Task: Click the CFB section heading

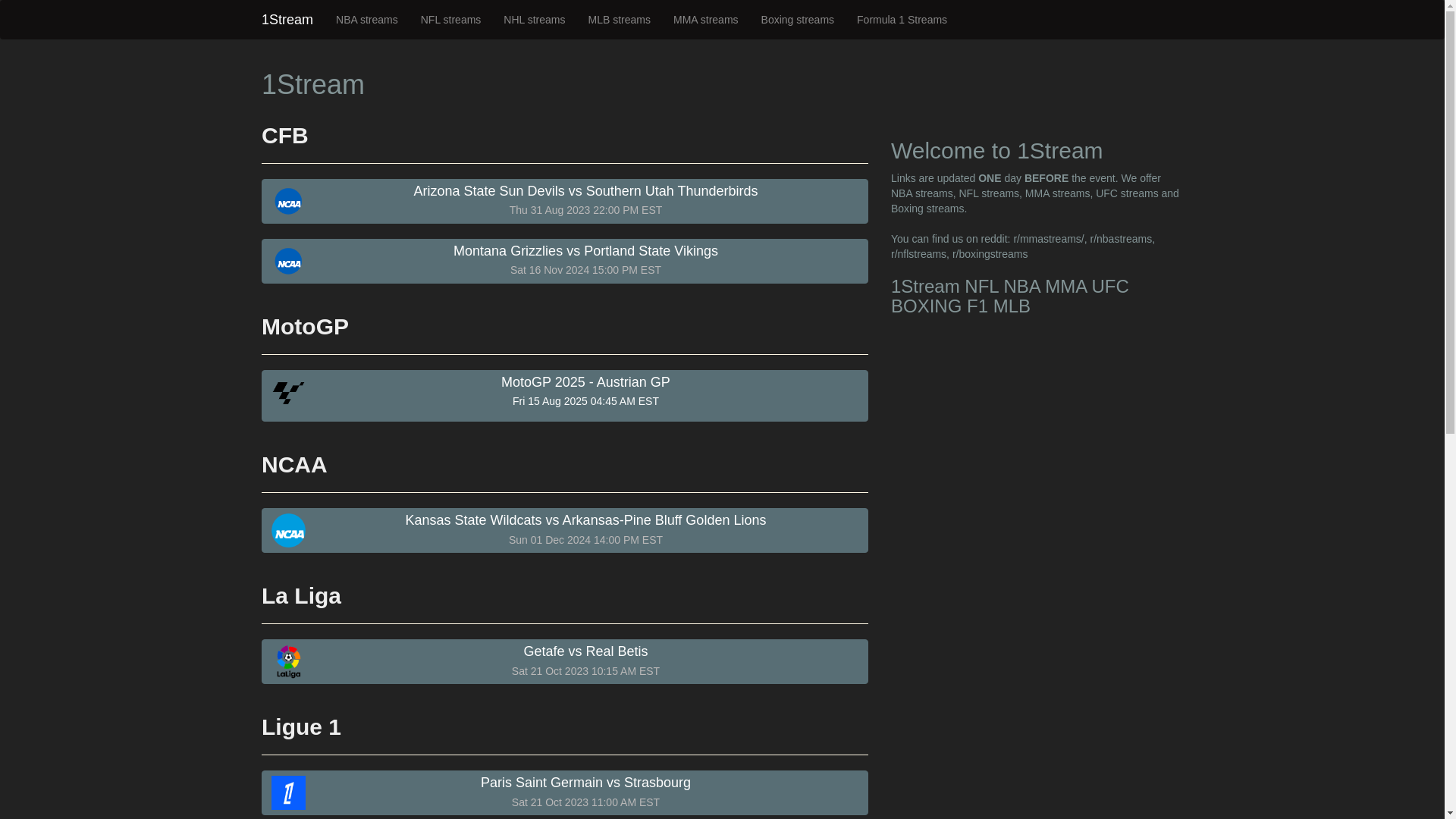Action: pos(285,136)
